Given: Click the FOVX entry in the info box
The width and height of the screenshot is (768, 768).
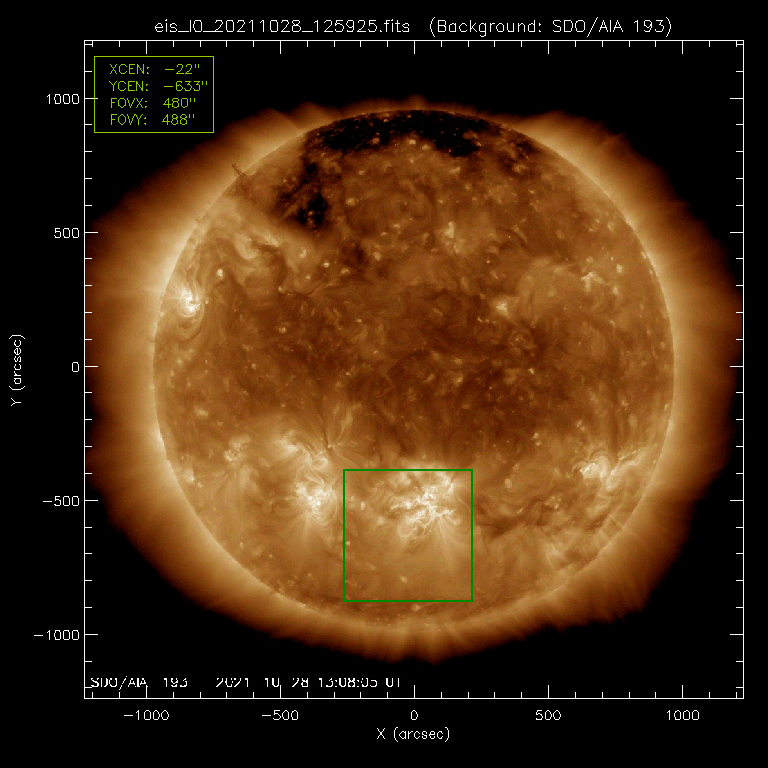Looking at the screenshot, I should (x=152, y=103).
